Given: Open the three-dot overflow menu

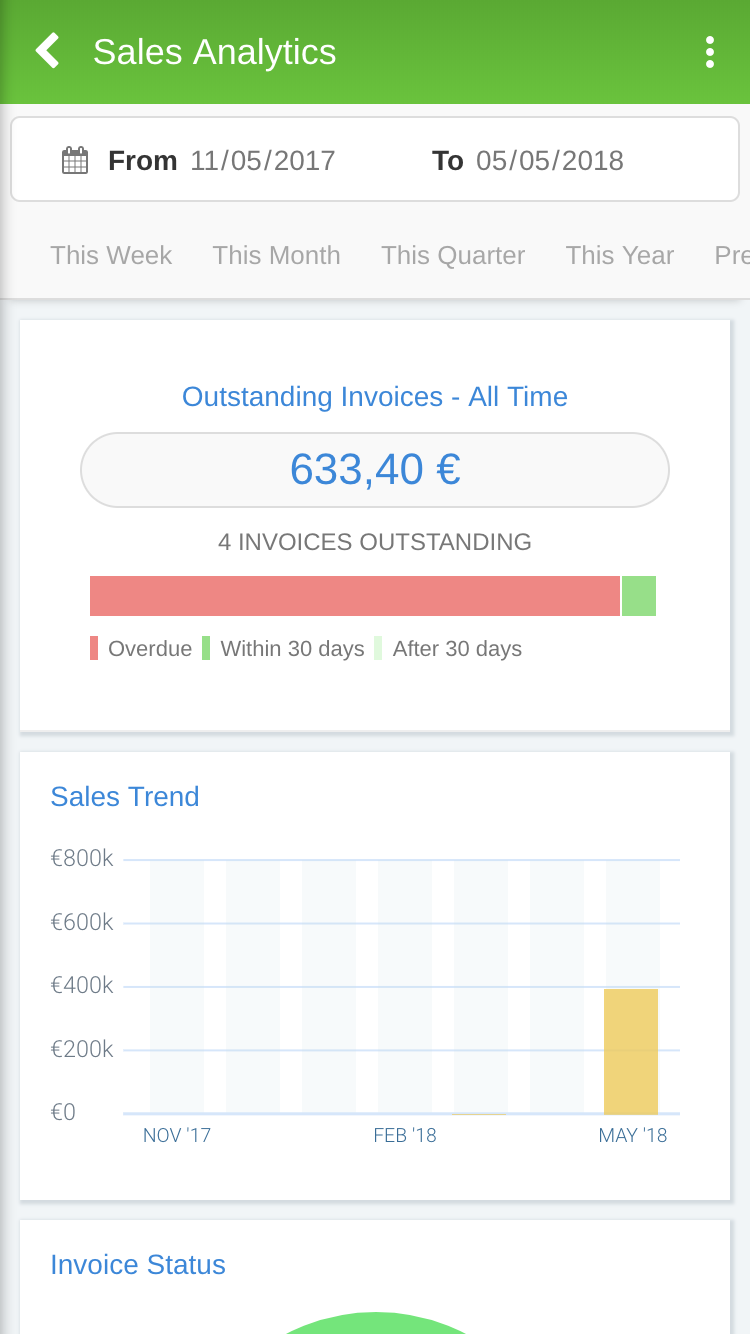Looking at the screenshot, I should pyautogui.click(x=709, y=52).
